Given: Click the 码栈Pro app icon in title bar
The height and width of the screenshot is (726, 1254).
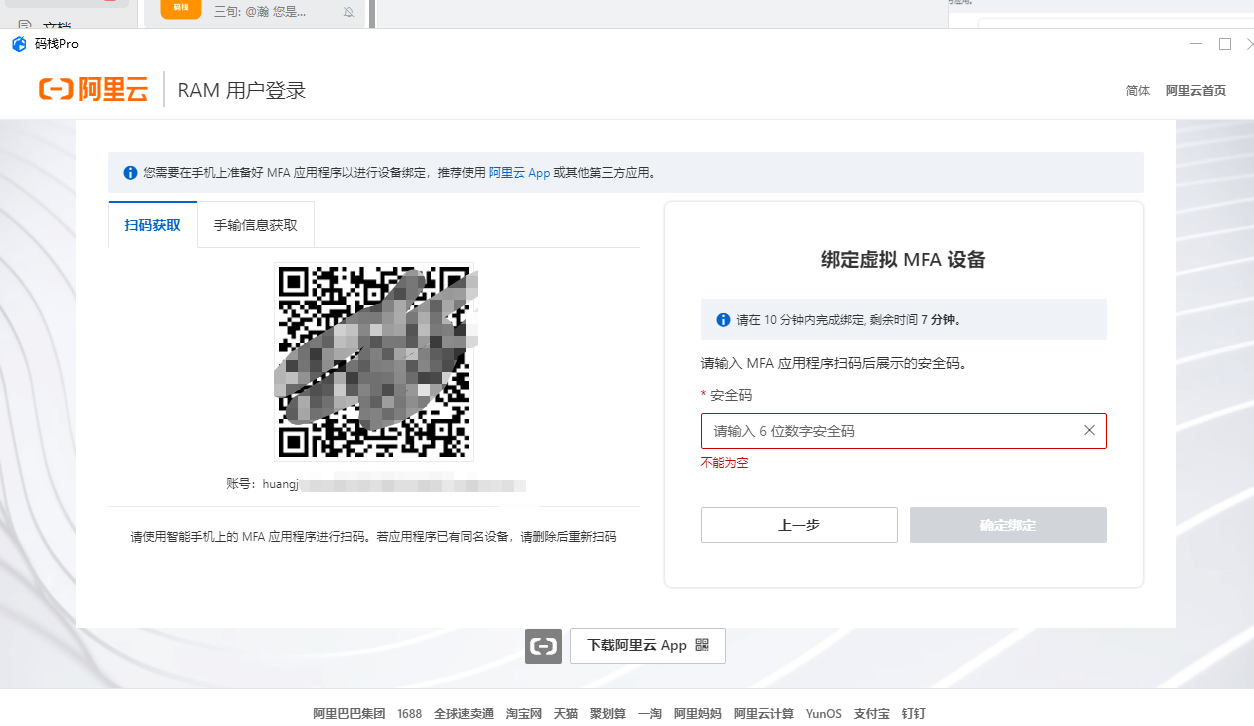Looking at the screenshot, I should (19, 44).
